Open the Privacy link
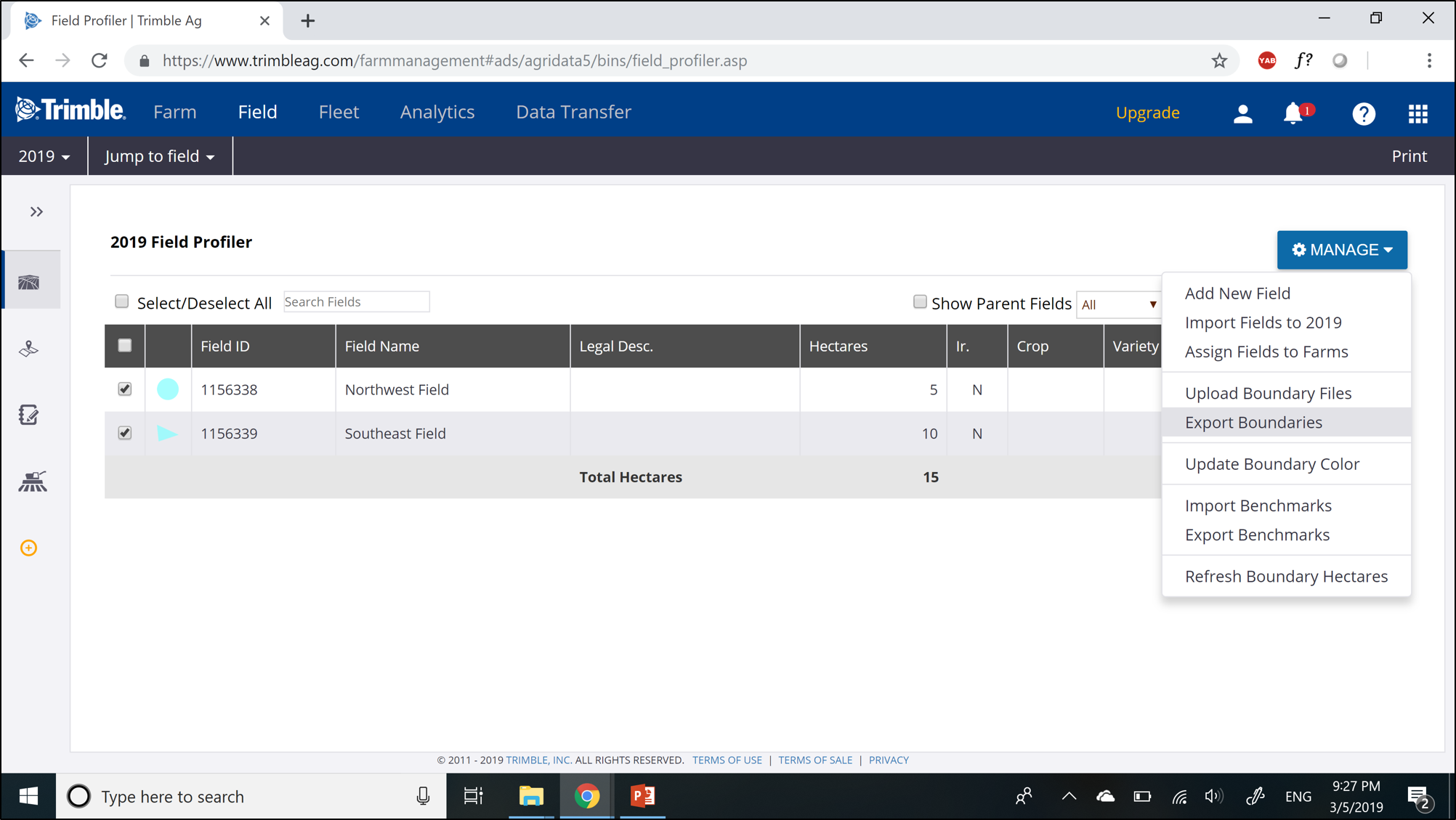The image size is (1456, 820). (889, 760)
